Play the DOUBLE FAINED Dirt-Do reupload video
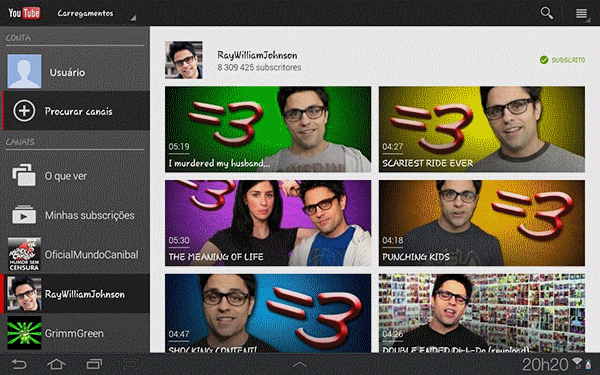The image size is (600, 375). 482,313
